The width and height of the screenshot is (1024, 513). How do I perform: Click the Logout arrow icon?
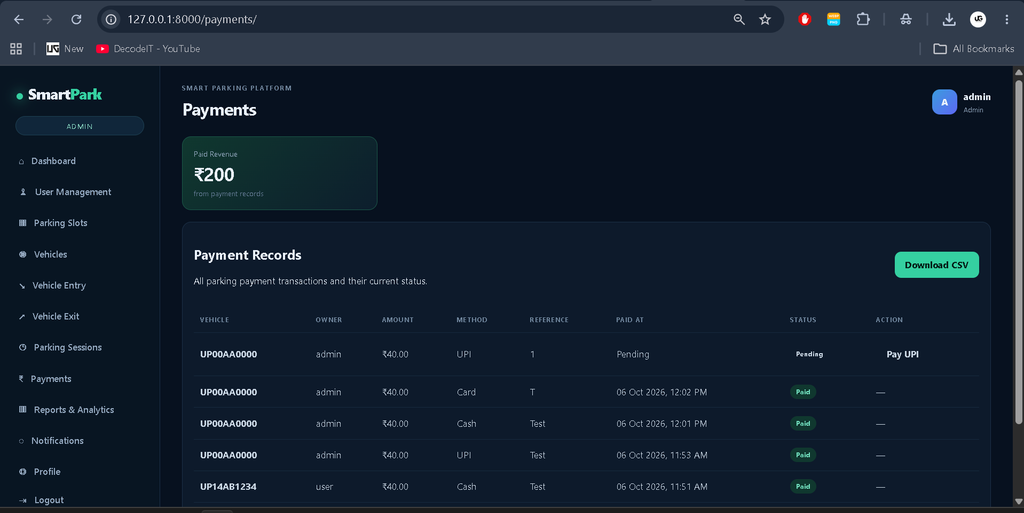click(23, 501)
